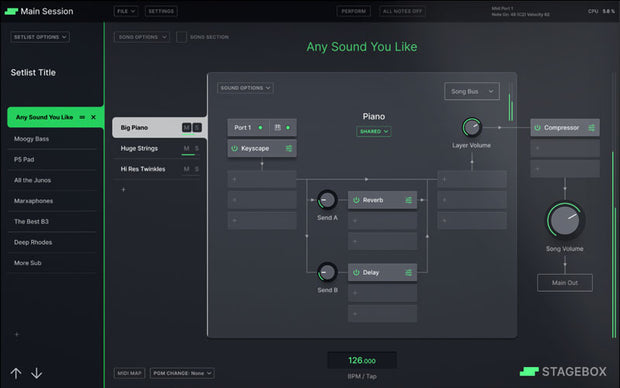Image resolution: width=620 pixels, height=388 pixels.
Task: Click the Any Sound You Like song title
Action: [x=361, y=47]
